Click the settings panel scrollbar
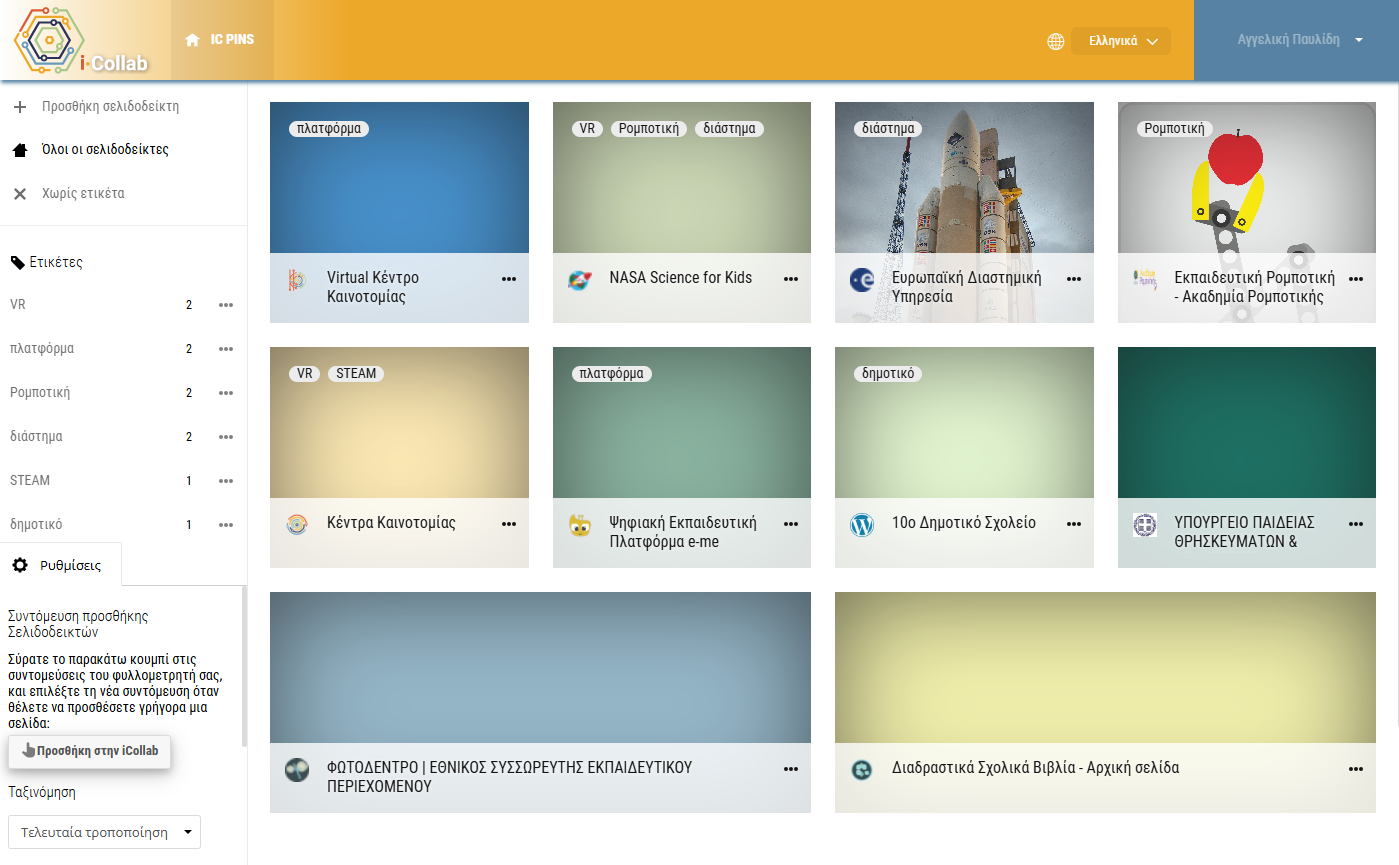The image size is (1399, 865). 244,666
